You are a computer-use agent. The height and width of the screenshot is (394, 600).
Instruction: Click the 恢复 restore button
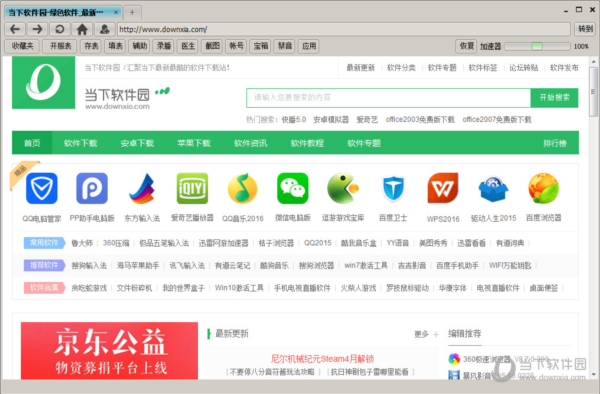(466, 46)
